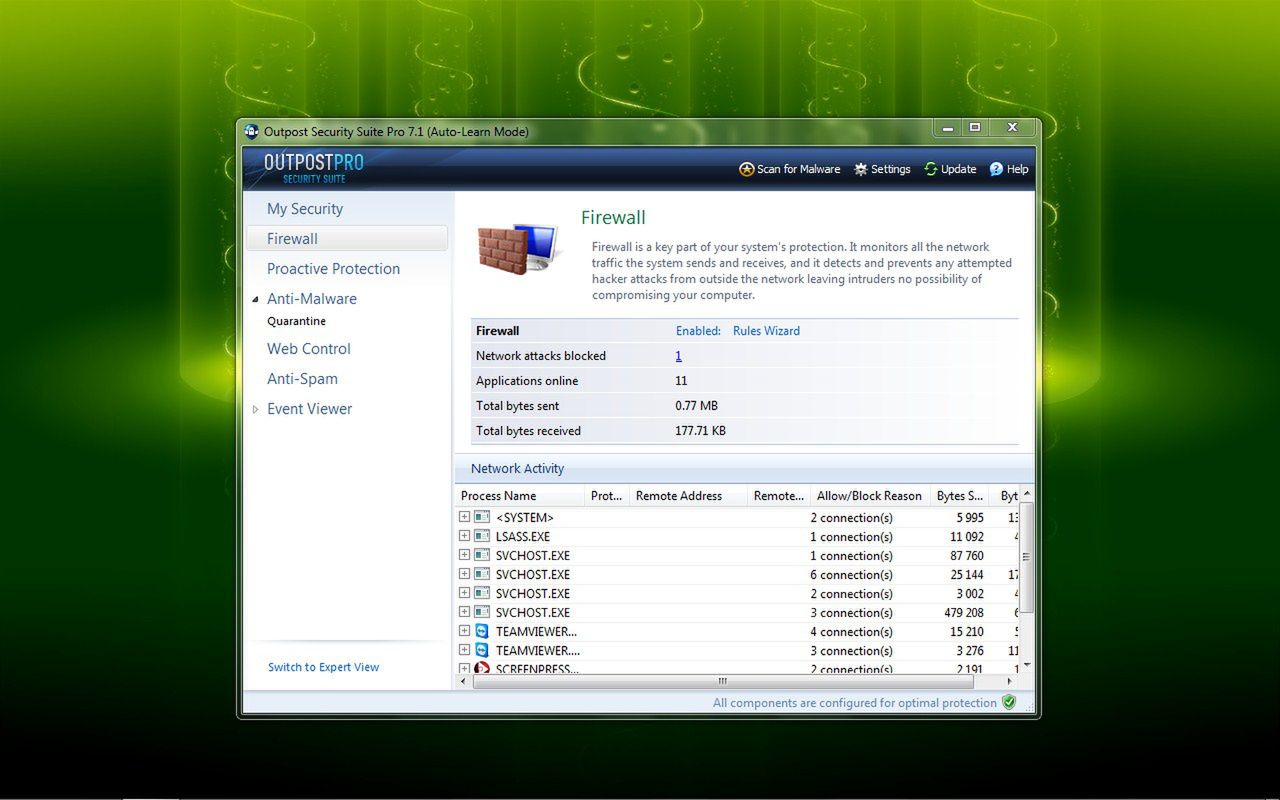Expand the Event Viewer tree arrow
Image resolution: width=1280 pixels, height=800 pixels.
click(255, 409)
